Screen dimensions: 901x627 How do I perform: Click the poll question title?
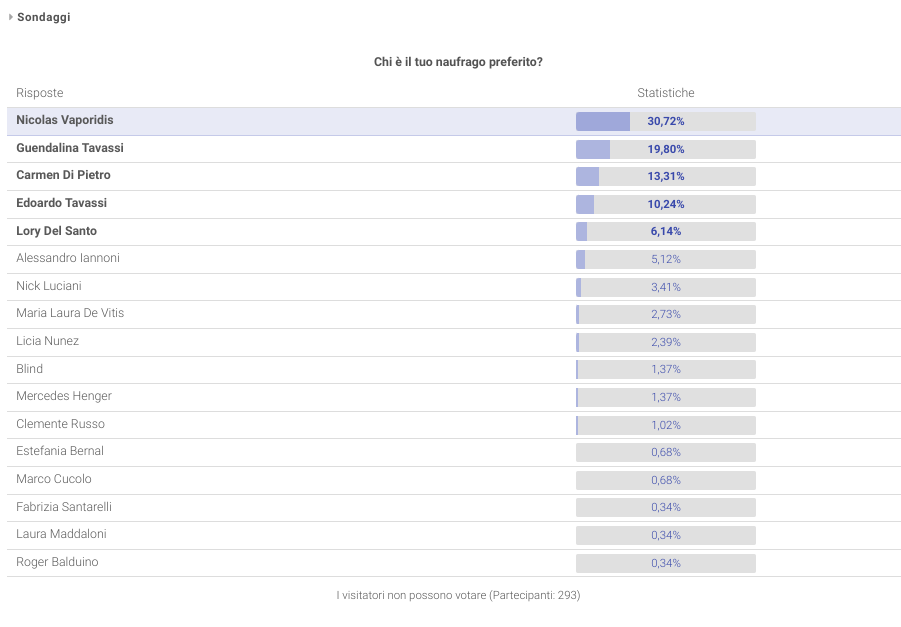458,62
